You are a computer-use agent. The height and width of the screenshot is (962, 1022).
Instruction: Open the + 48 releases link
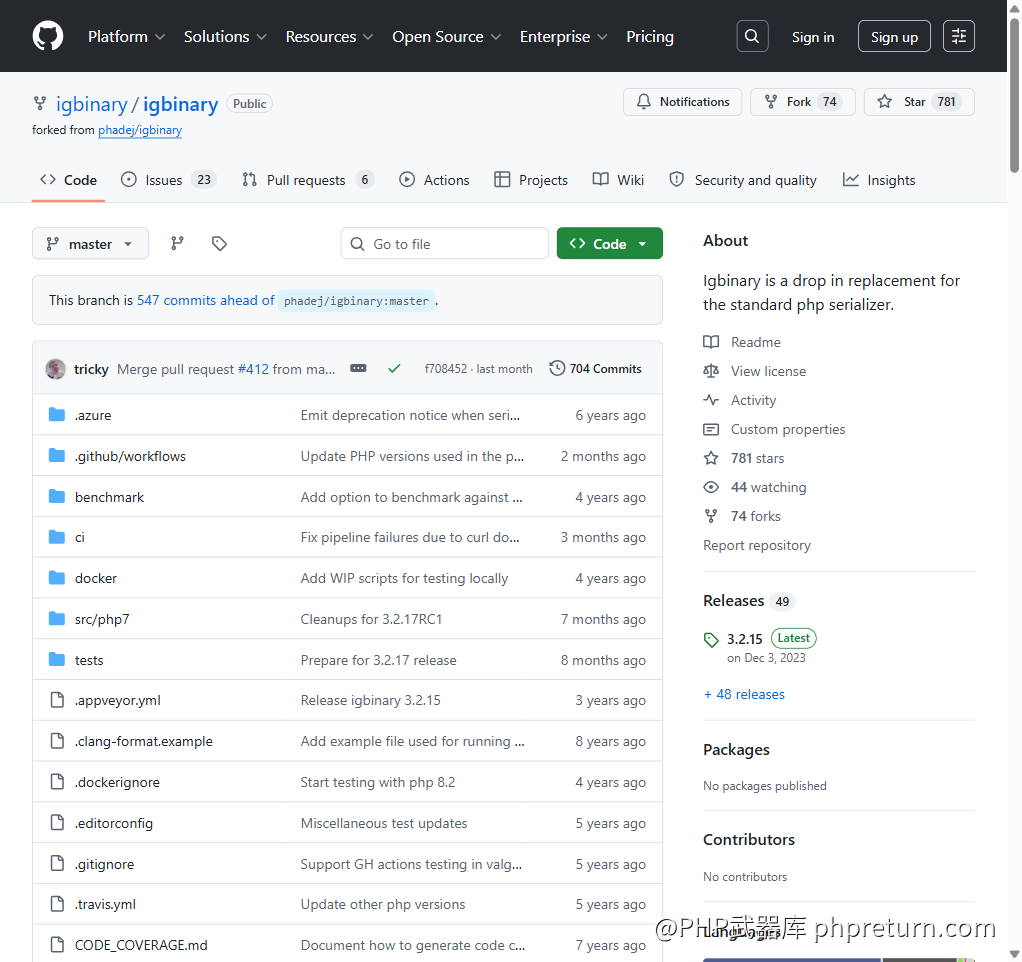(744, 694)
